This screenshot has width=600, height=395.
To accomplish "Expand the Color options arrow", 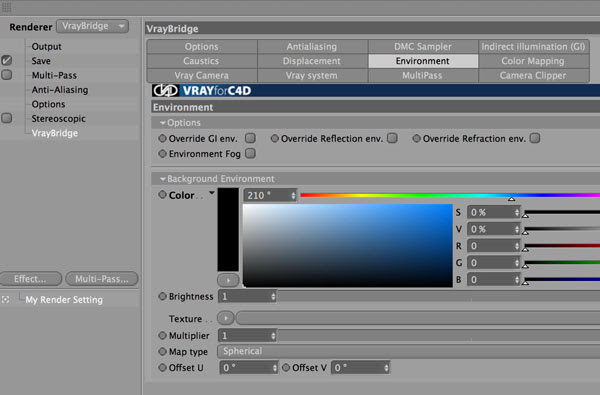I will pos(212,193).
